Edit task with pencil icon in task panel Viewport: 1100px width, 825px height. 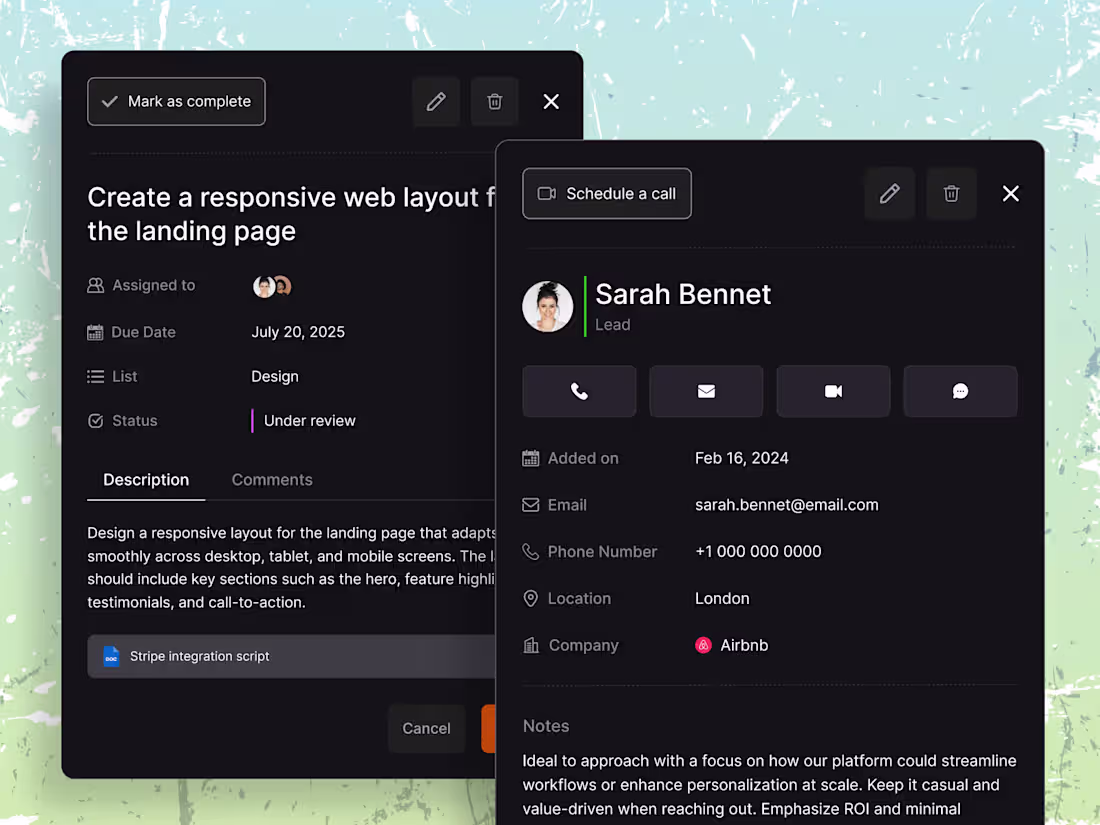tap(436, 102)
